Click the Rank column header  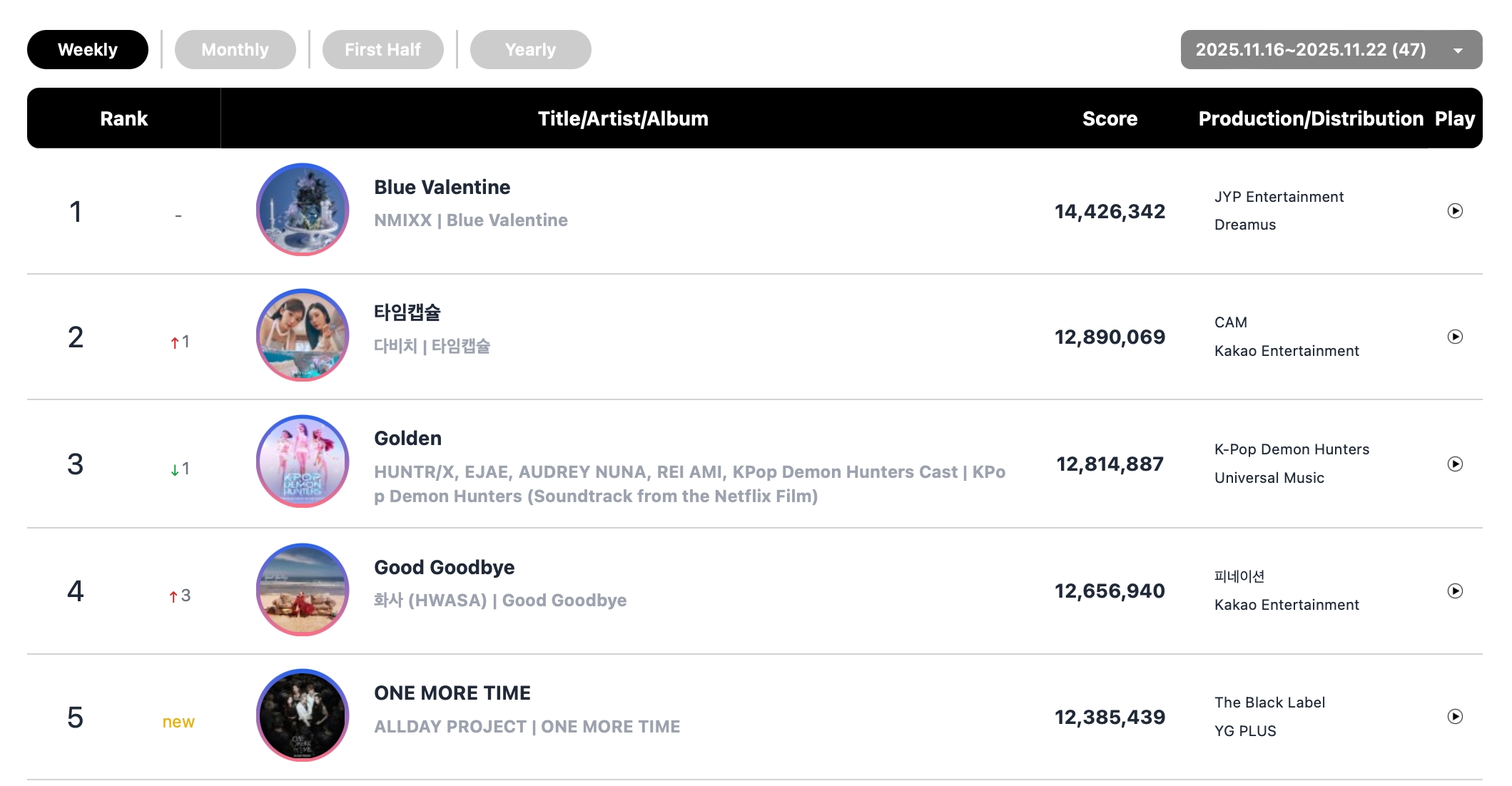123,118
